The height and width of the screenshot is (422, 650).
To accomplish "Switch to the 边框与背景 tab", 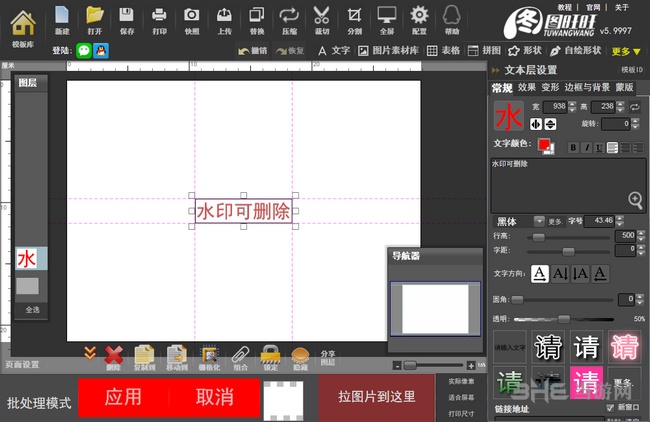I will point(587,87).
